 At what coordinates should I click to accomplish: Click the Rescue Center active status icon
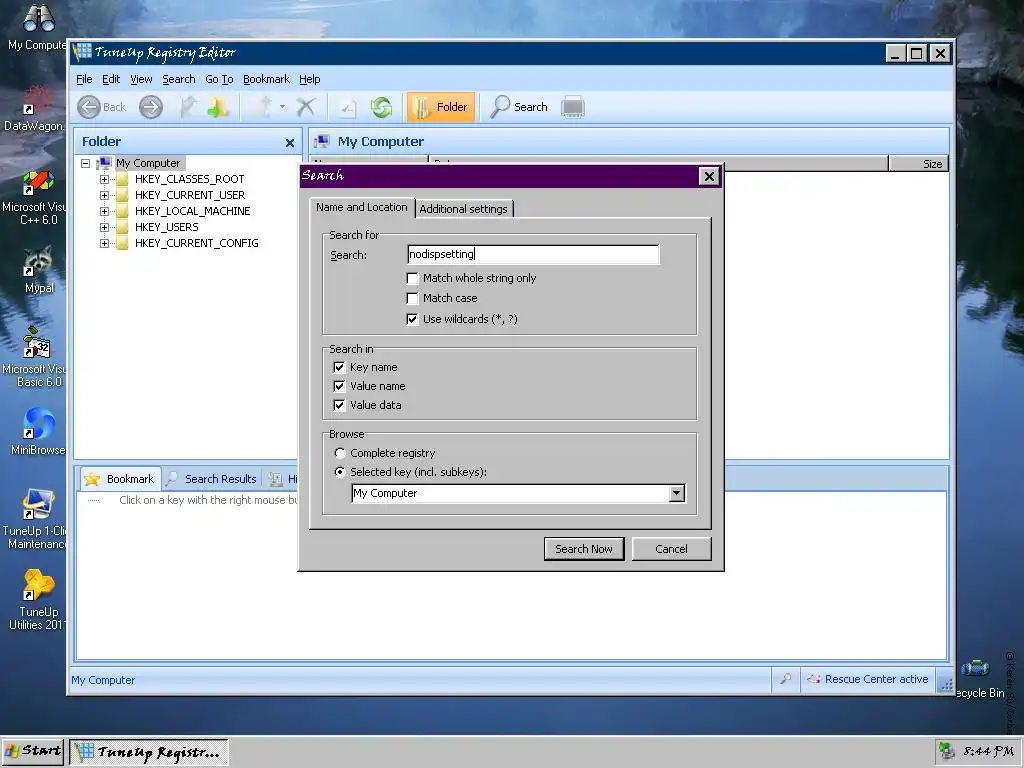[814, 679]
